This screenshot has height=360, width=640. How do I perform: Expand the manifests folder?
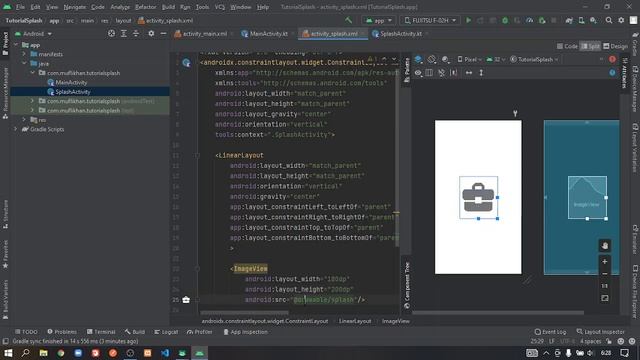click(x=24, y=54)
